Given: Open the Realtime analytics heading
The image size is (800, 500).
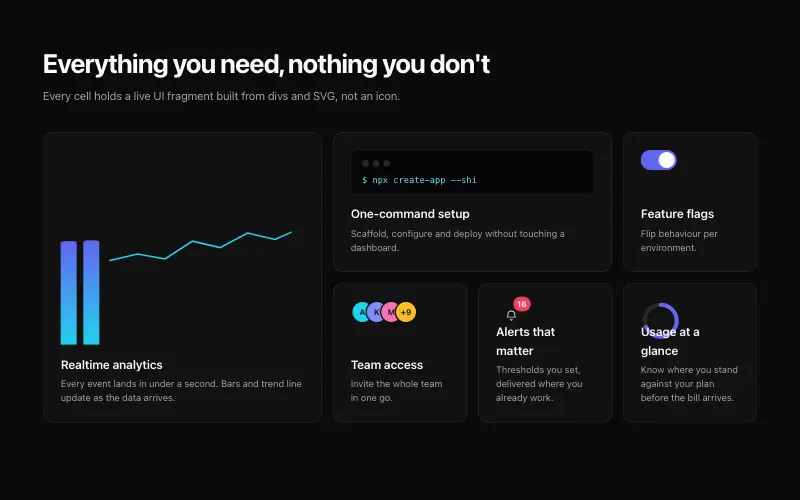Looking at the screenshot, I should coord(112,365).
